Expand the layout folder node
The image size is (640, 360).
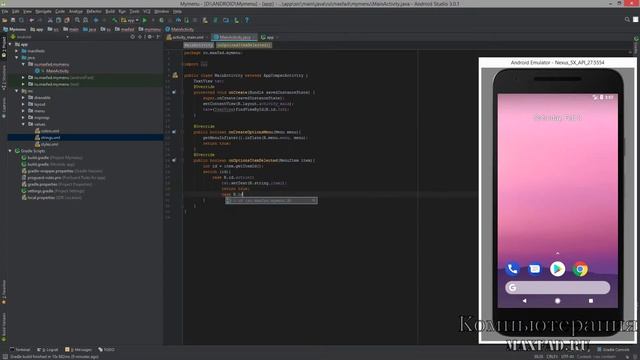point(23,104)
